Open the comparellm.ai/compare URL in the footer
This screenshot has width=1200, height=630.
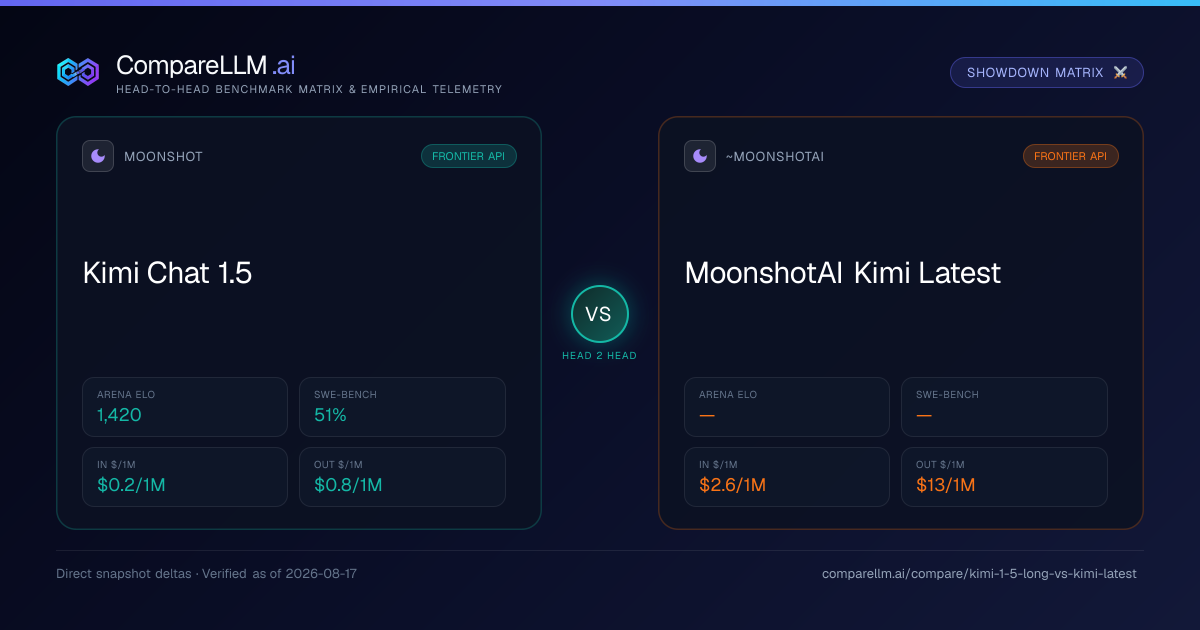pos(979,574)
